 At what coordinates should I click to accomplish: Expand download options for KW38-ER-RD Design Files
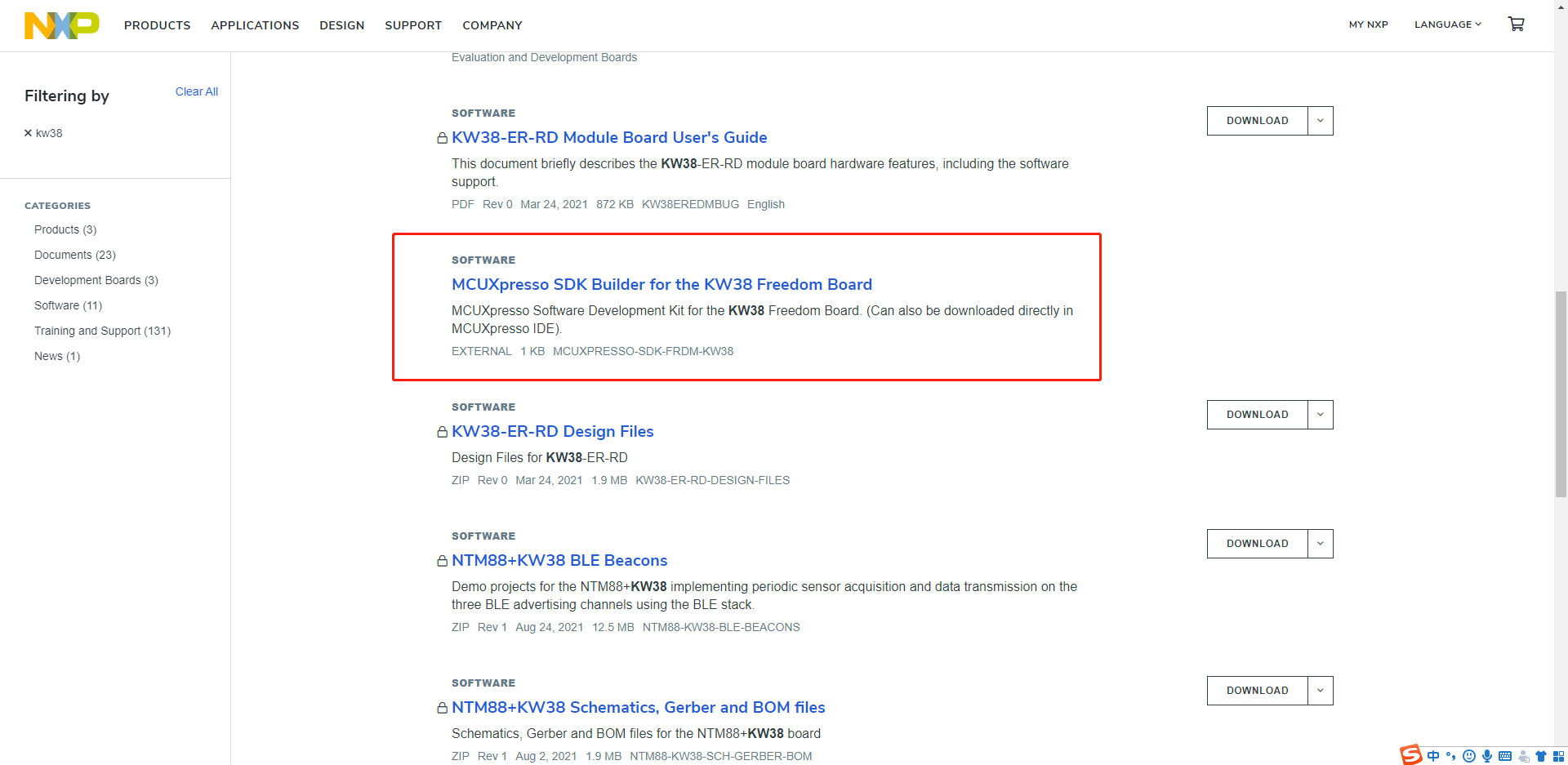coord(1321,415)
